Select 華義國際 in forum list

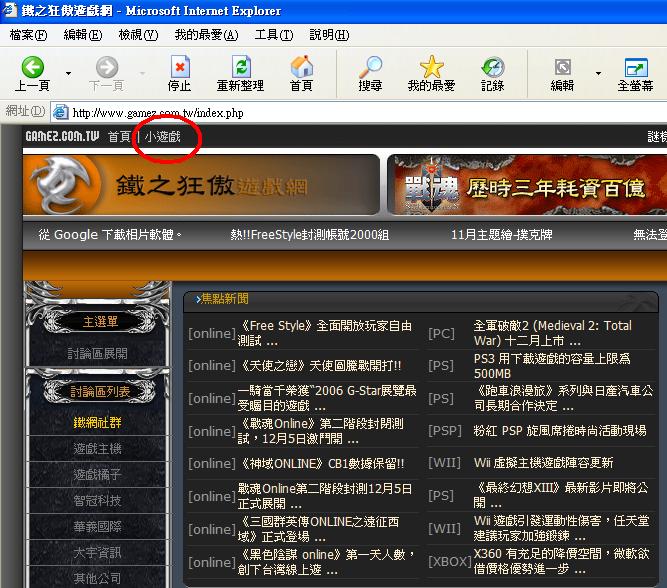(97, 527)
